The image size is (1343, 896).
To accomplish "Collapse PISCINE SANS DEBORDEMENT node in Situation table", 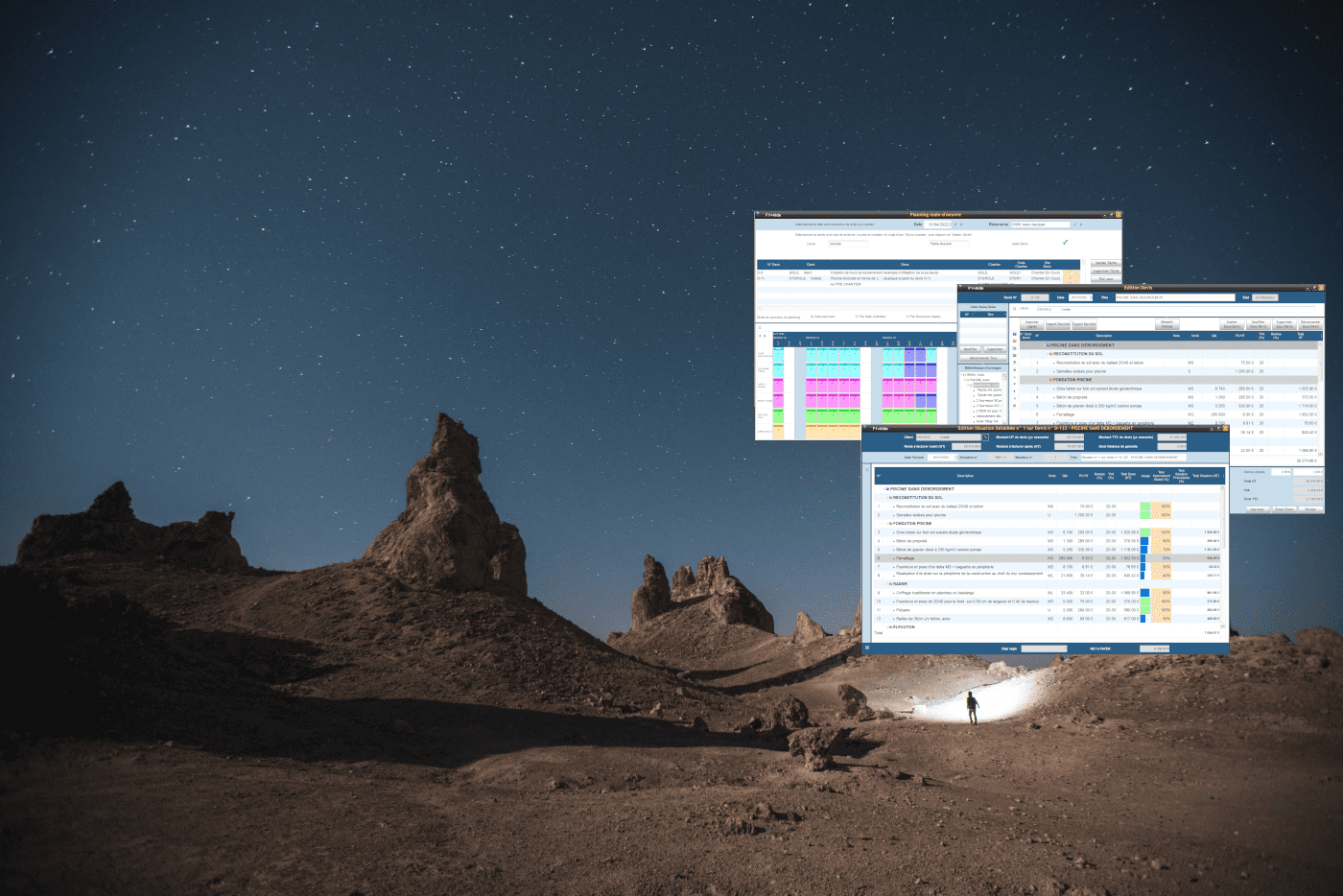I will click(884, 489).
